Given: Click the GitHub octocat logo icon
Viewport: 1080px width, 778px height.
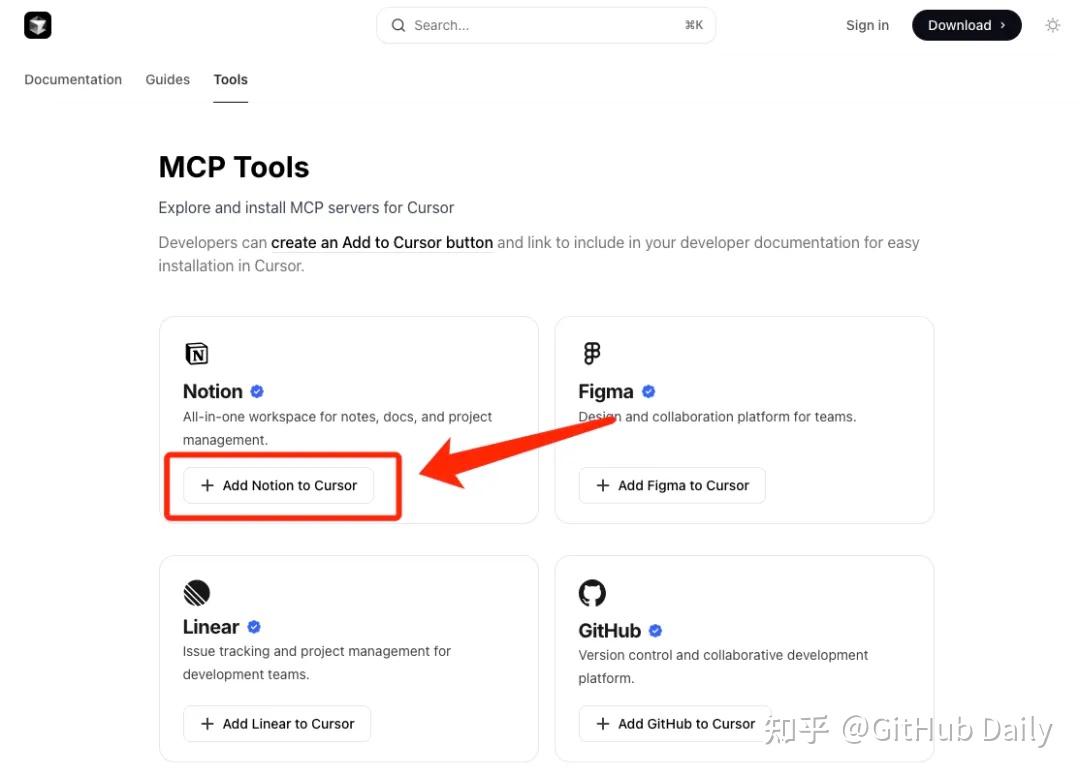Looking at the screenshot, I should [592, 593].
